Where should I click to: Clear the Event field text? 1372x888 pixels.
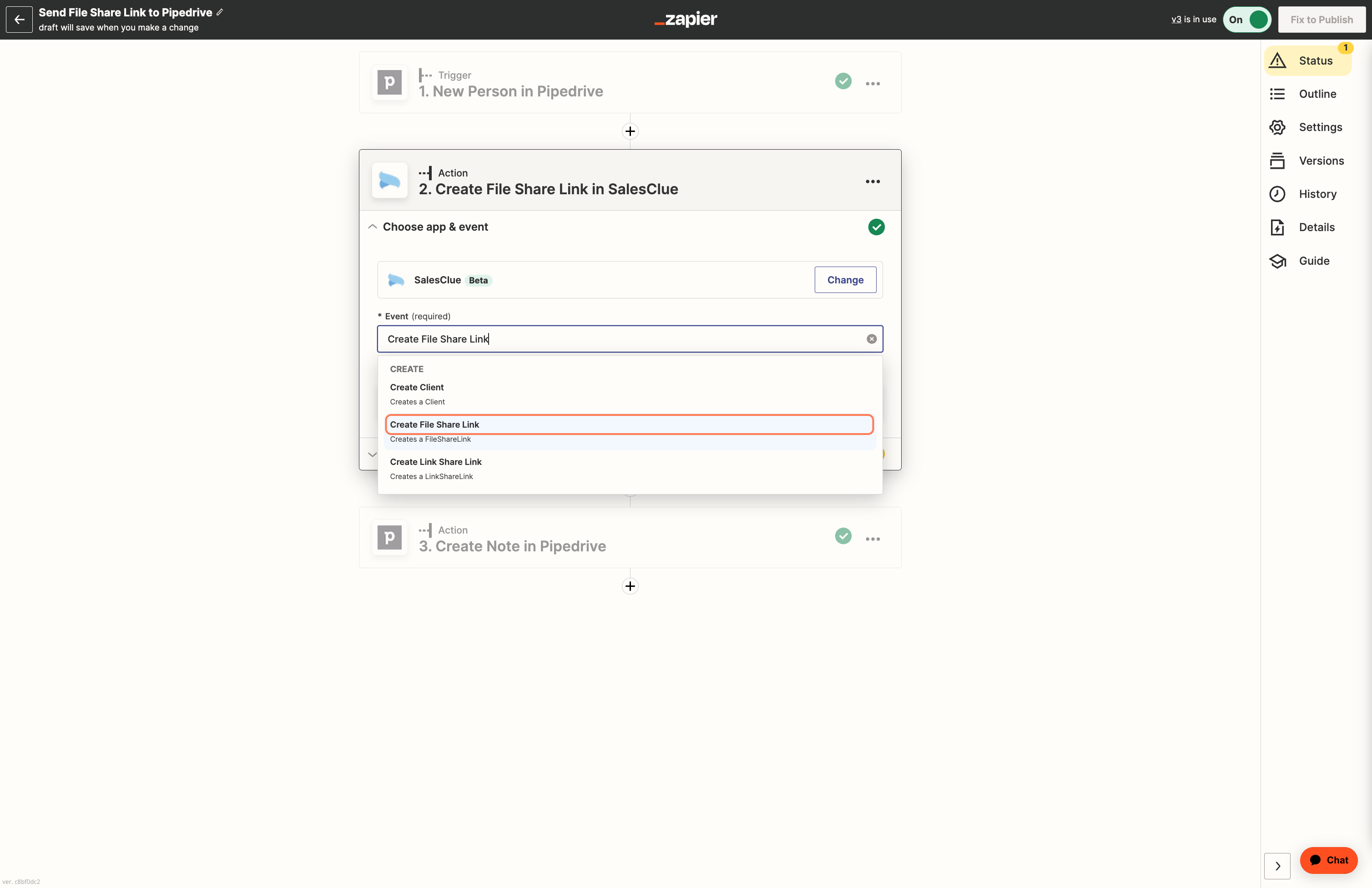pos(871,339)
